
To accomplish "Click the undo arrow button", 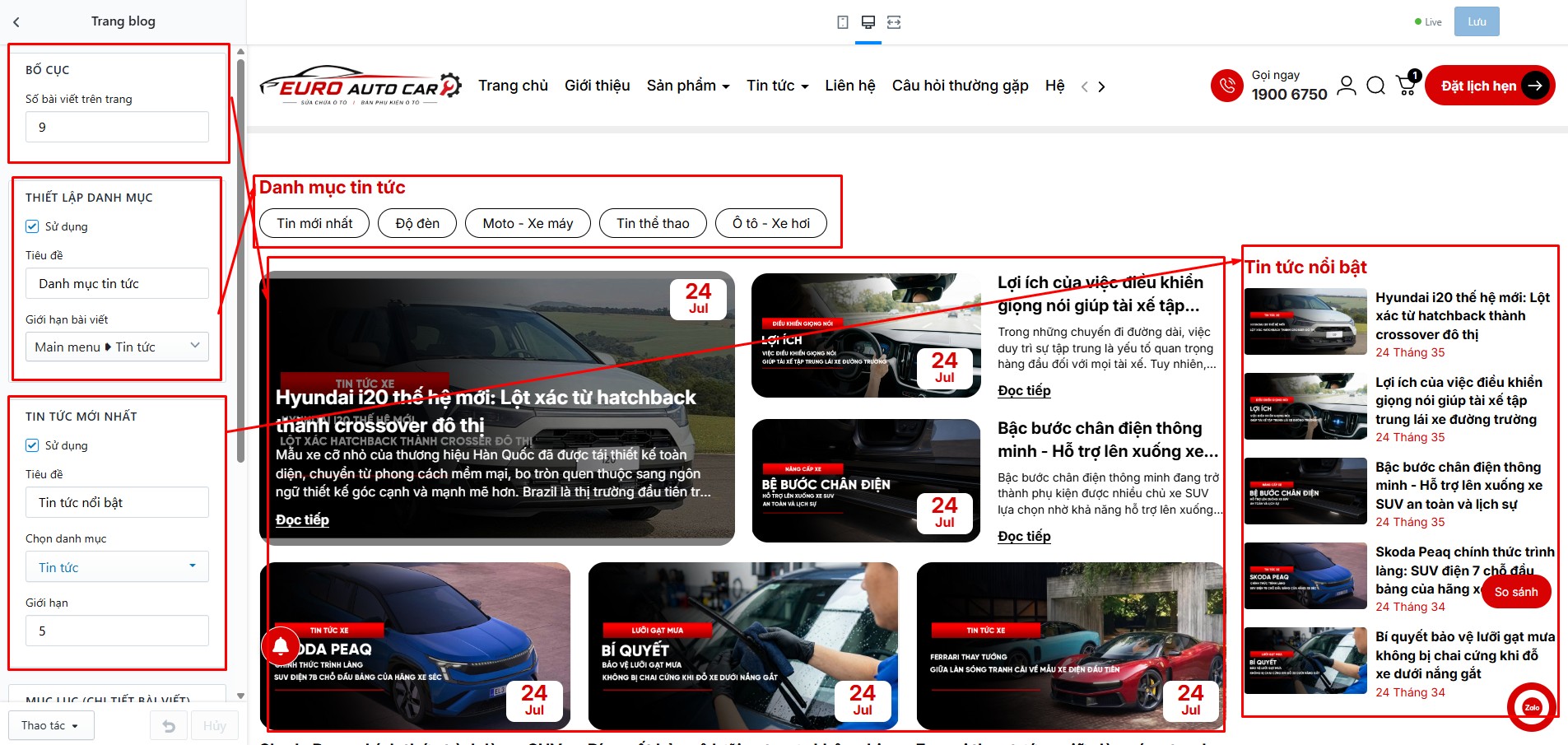I will 169,725.
